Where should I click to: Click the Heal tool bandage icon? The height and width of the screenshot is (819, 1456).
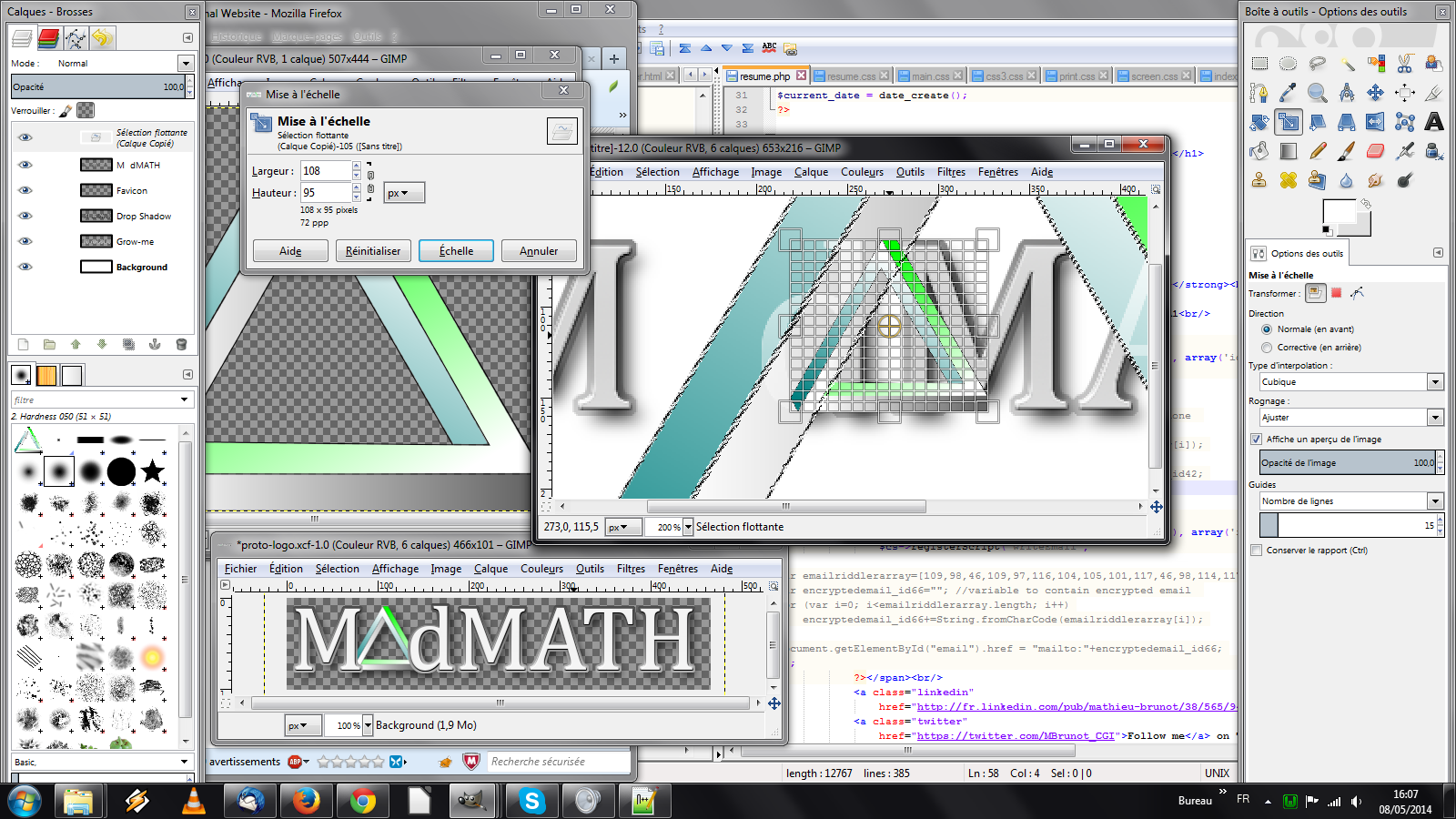(1288, 180)
